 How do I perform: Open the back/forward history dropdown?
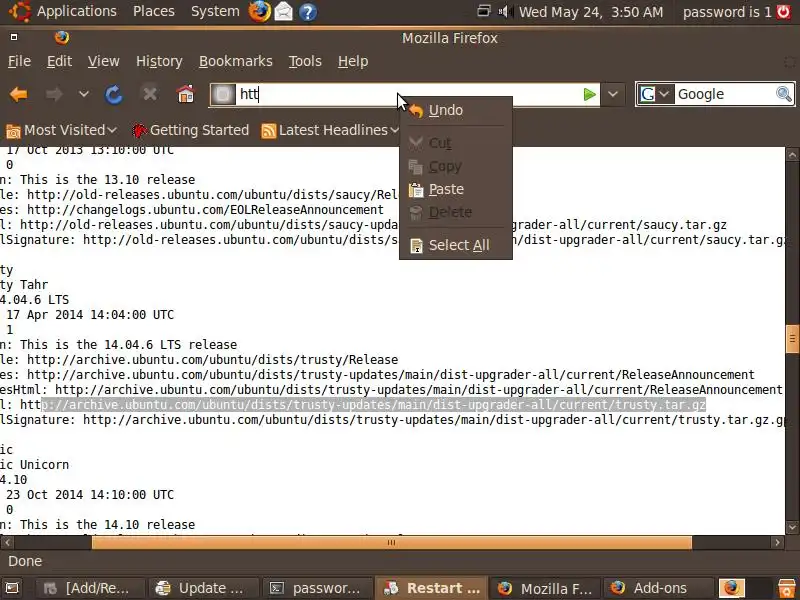pos(84,94)
